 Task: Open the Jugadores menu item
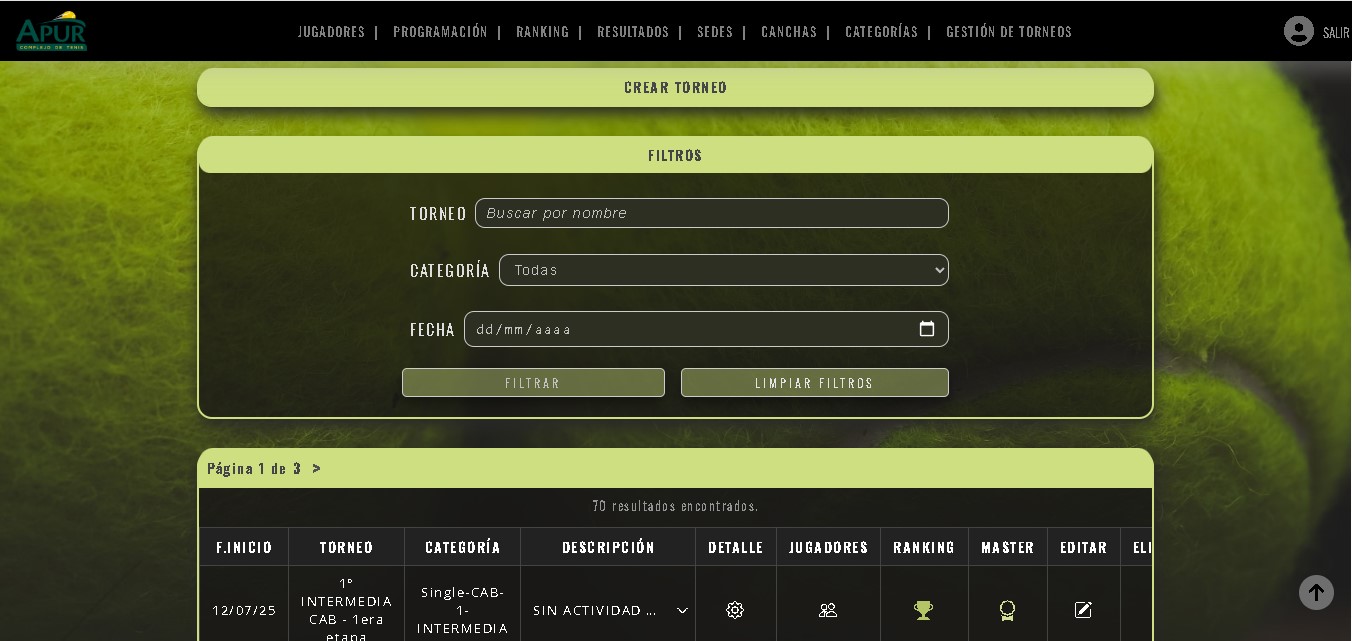[331, 32]
